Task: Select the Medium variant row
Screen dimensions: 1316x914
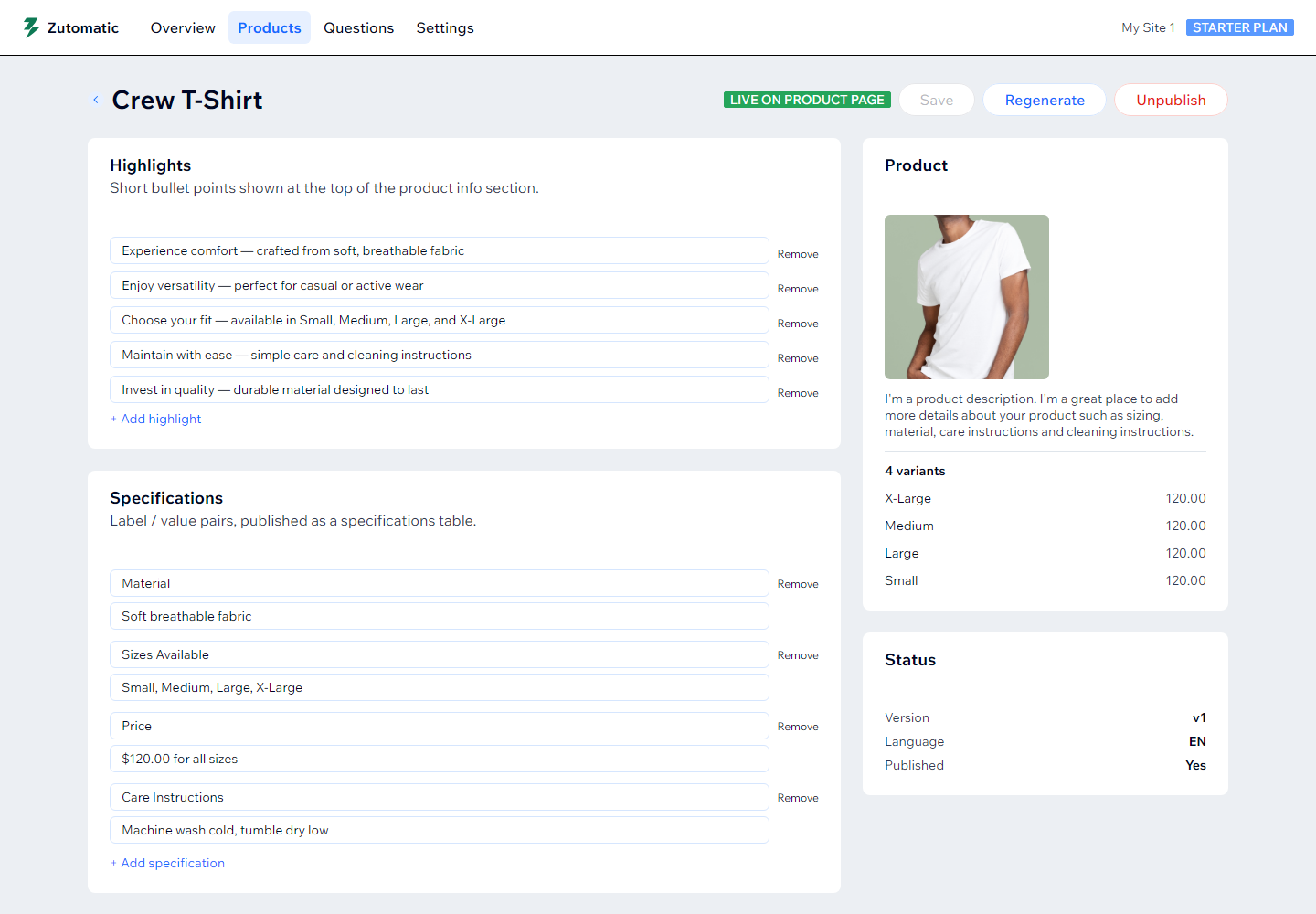Action: [1045, 526]
